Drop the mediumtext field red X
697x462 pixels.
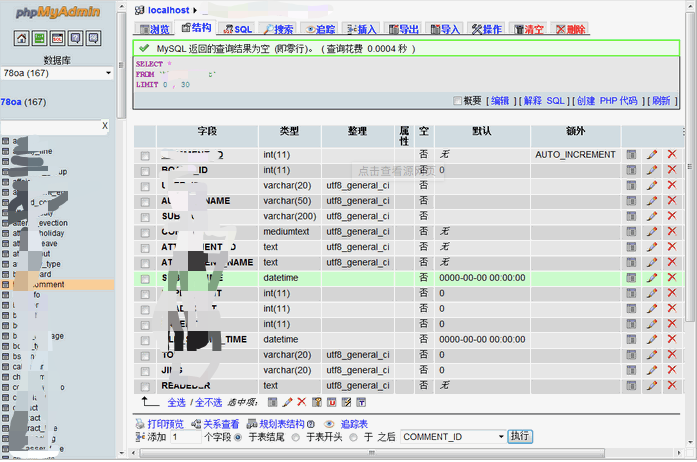672,231
